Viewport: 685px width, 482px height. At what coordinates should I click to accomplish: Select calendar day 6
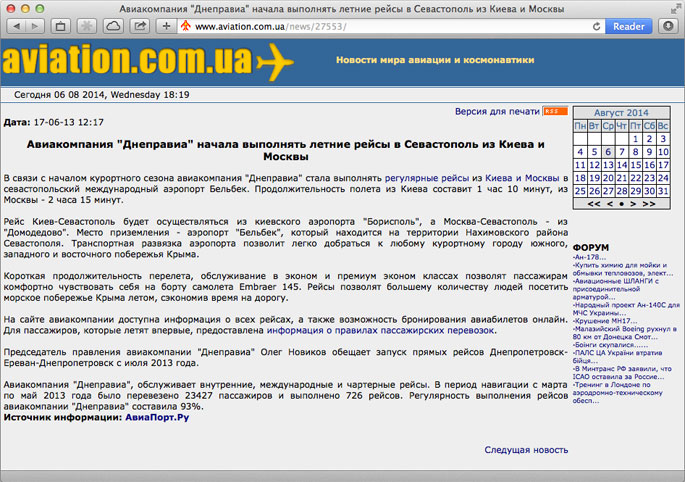[x=608, y=152]
